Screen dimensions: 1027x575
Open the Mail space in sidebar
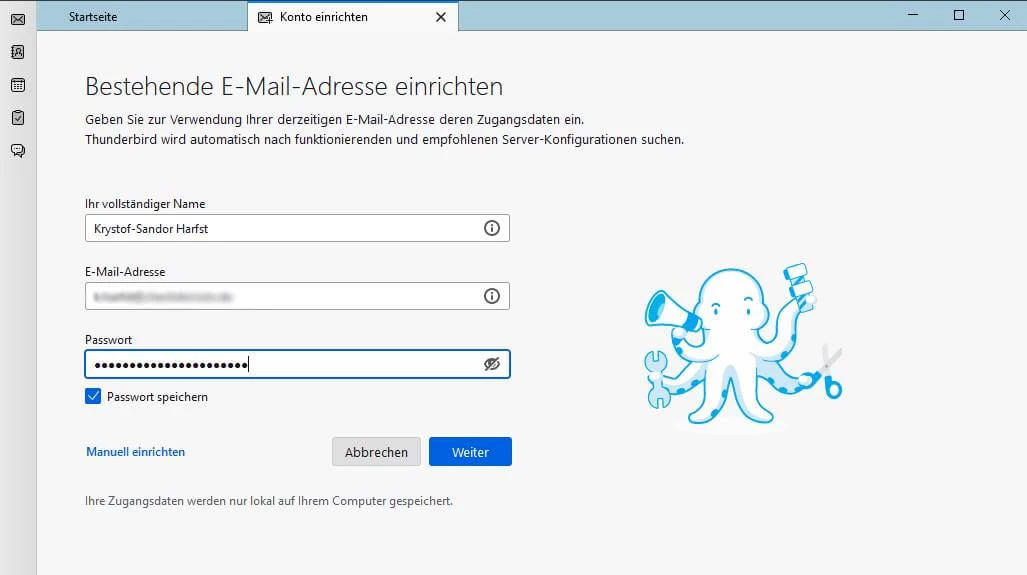pos(18,19)
